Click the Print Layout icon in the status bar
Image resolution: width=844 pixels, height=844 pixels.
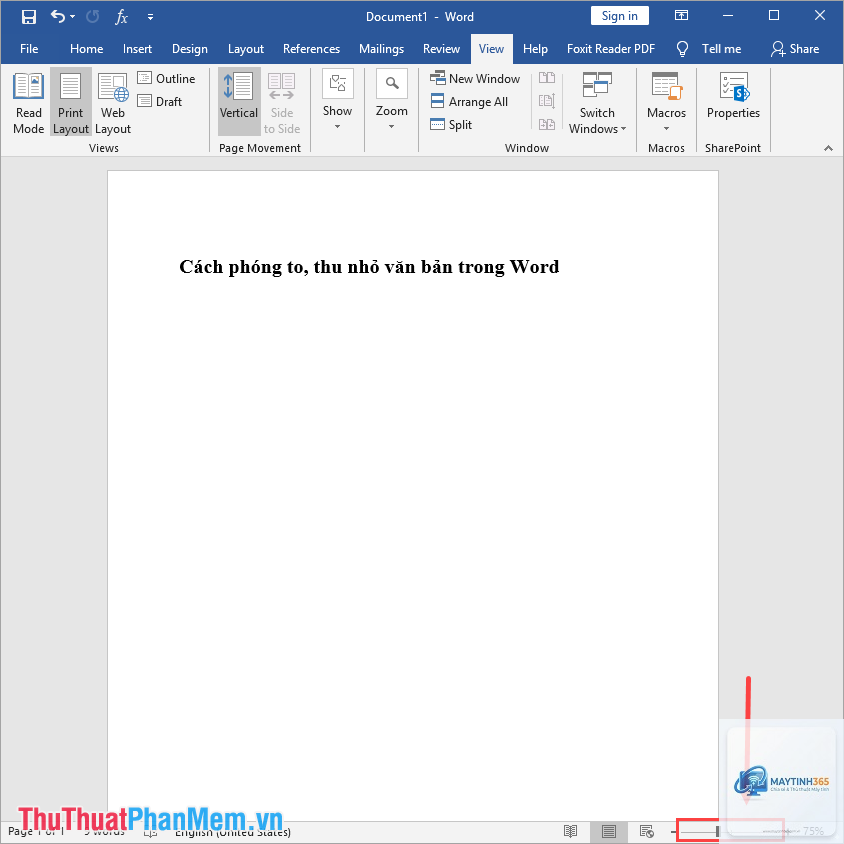(x=609, y=832)
